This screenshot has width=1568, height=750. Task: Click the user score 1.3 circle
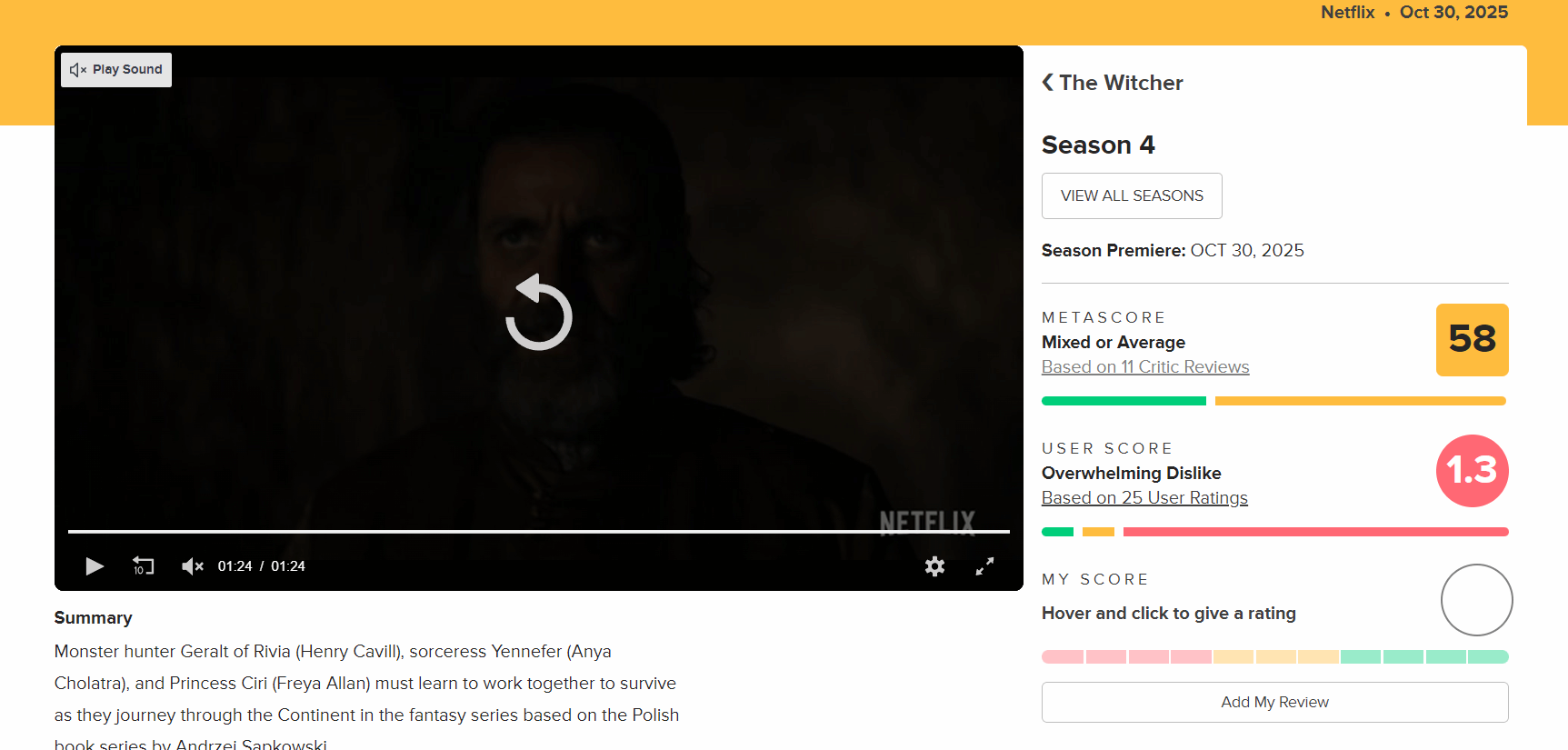pyautogui.click(x=1473, y=471)
